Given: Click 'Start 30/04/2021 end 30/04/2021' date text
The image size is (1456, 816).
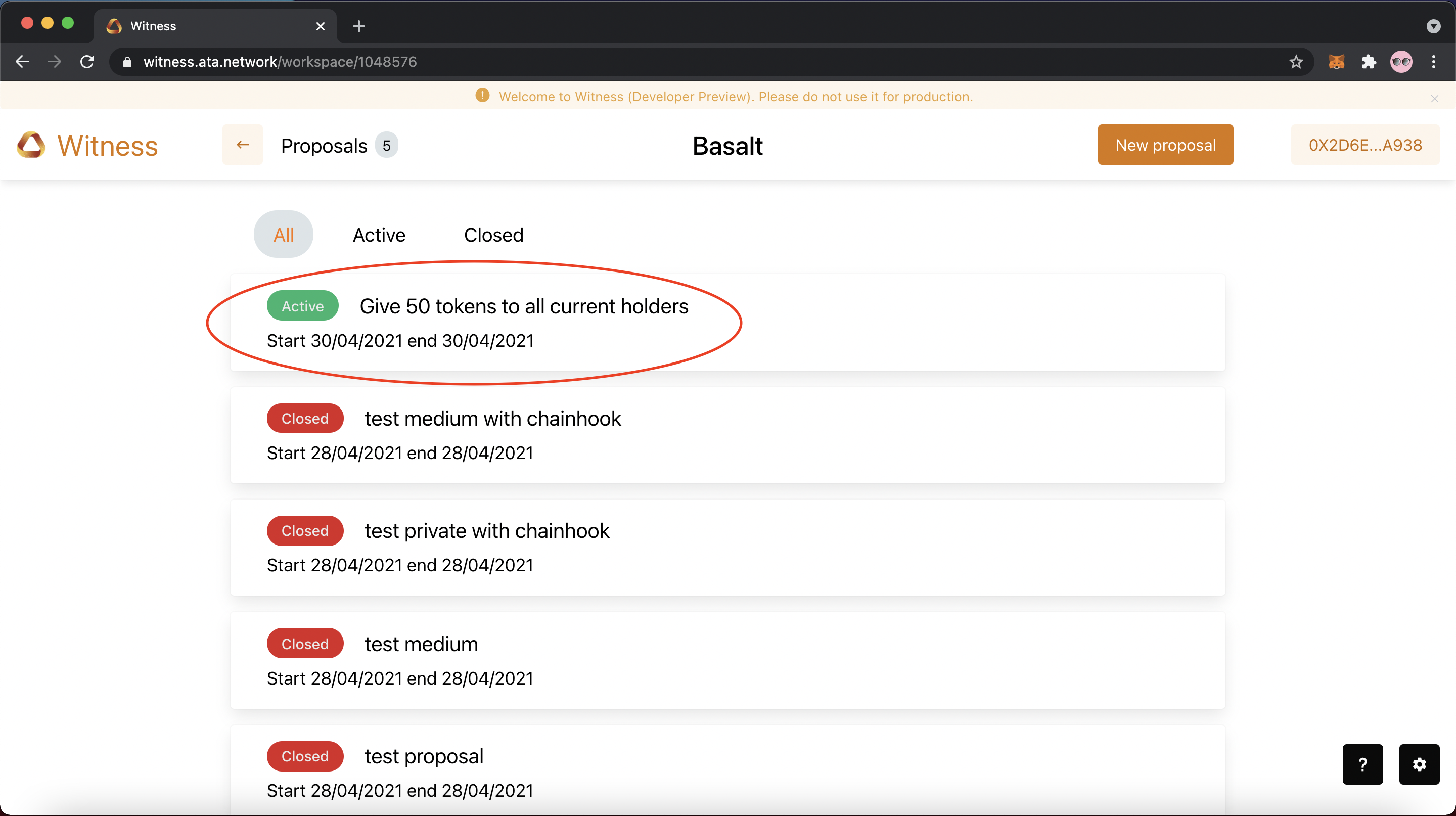Looking at the screenshot, I should tap(400, 341).
